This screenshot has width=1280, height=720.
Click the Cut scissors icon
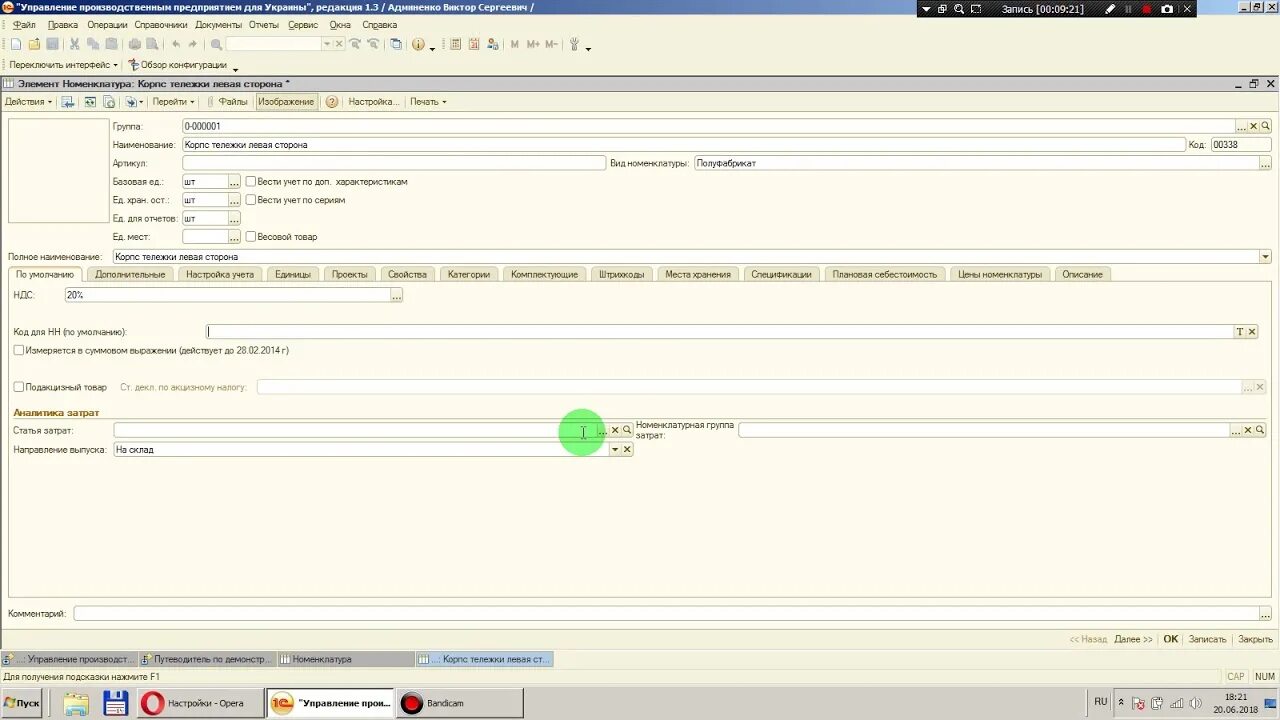(x=74, y=44)
